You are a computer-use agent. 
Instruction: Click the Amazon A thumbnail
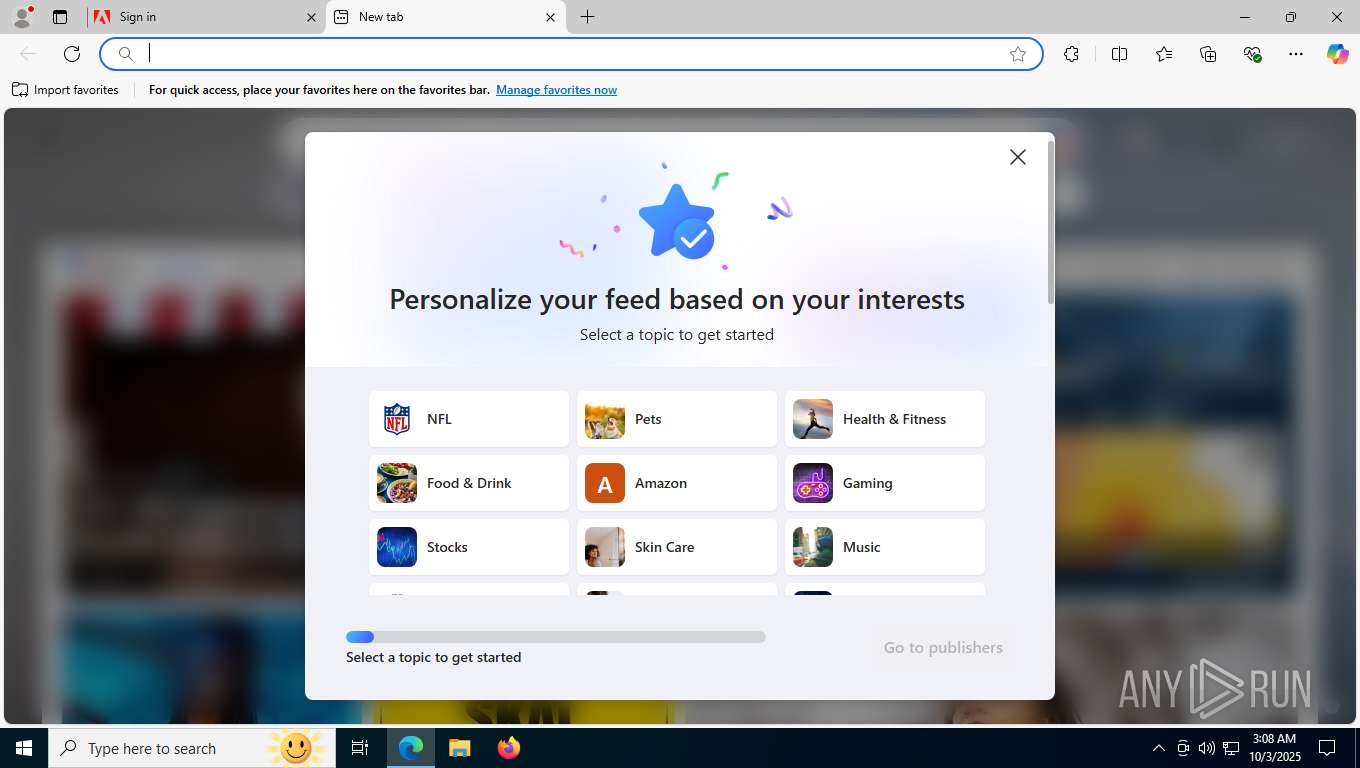tap(605, 483)
